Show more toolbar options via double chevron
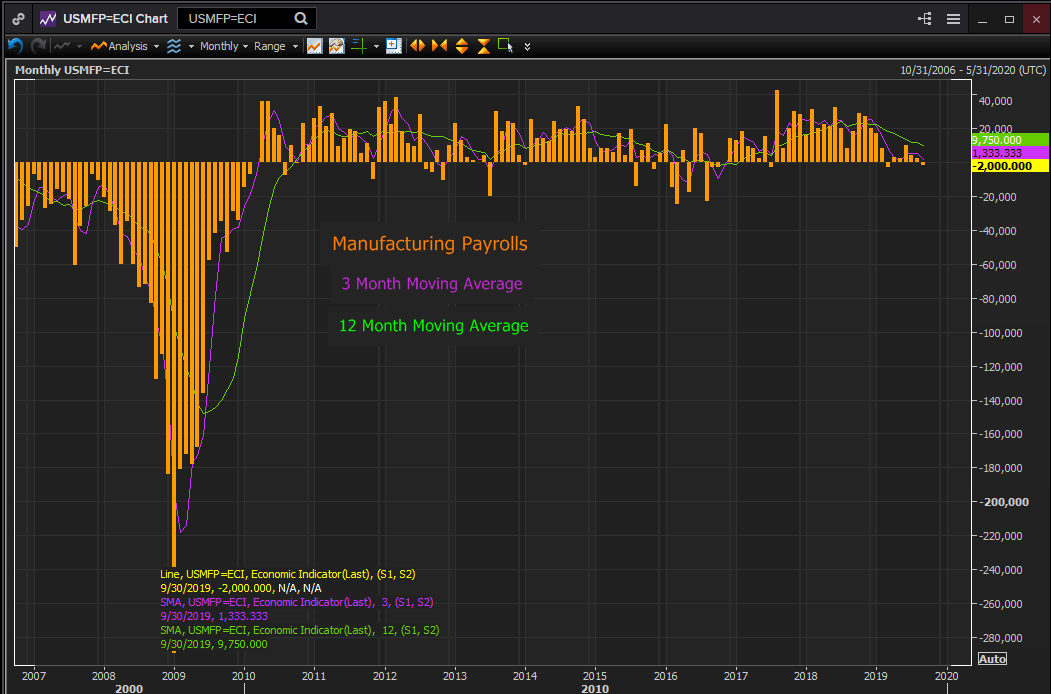Viewport: 1051px width, 694px height. (528, 46)
